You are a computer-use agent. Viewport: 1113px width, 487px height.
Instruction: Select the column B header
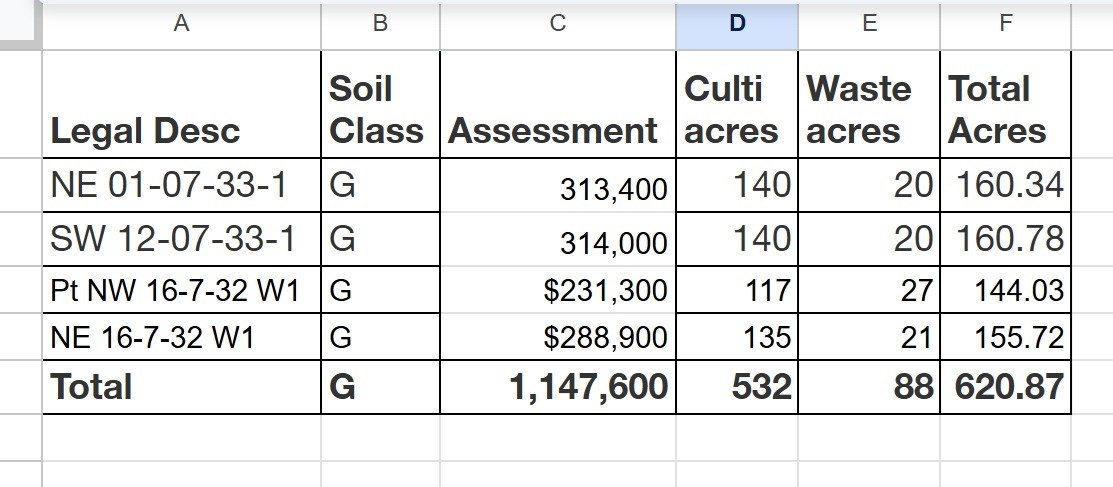tap(380, 25)
